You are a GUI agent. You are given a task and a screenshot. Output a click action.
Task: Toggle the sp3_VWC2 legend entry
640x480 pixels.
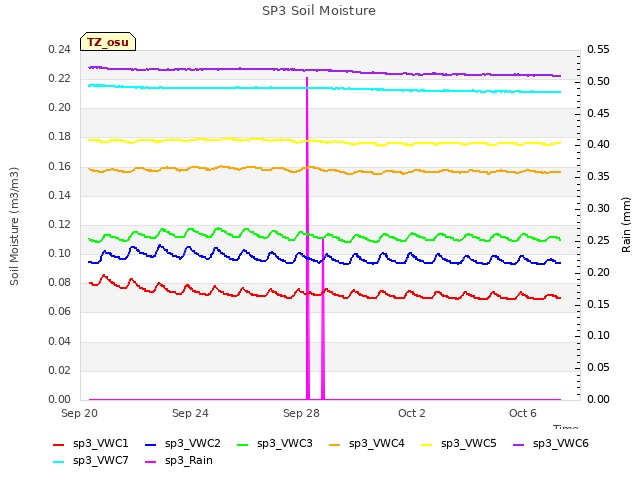click(182, 444)
